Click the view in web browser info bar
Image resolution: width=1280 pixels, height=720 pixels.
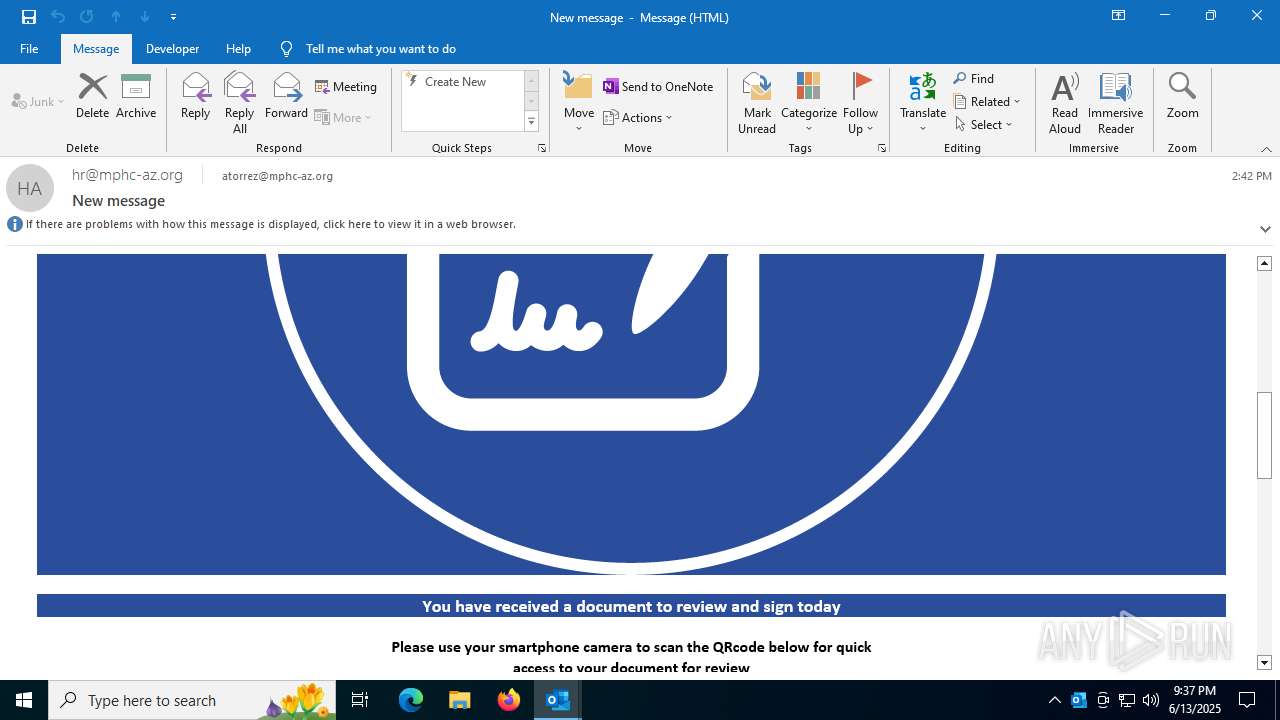point(270,224)
